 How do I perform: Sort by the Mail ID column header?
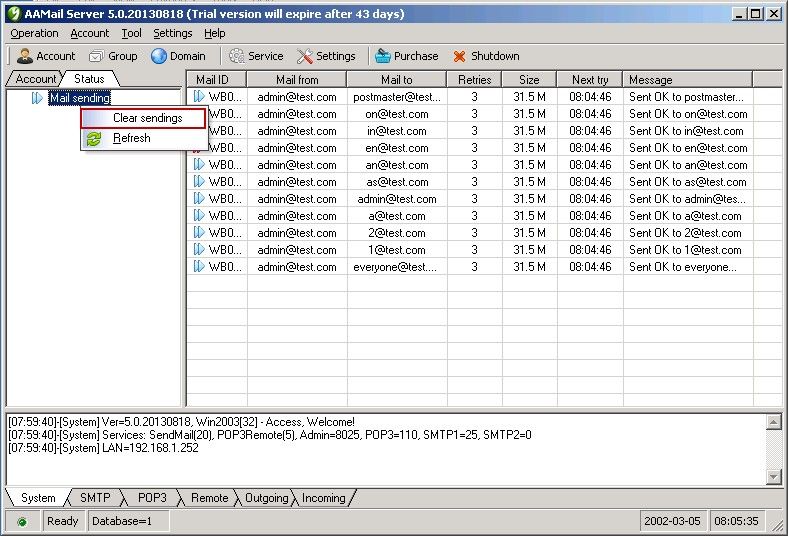pos(216,79)
